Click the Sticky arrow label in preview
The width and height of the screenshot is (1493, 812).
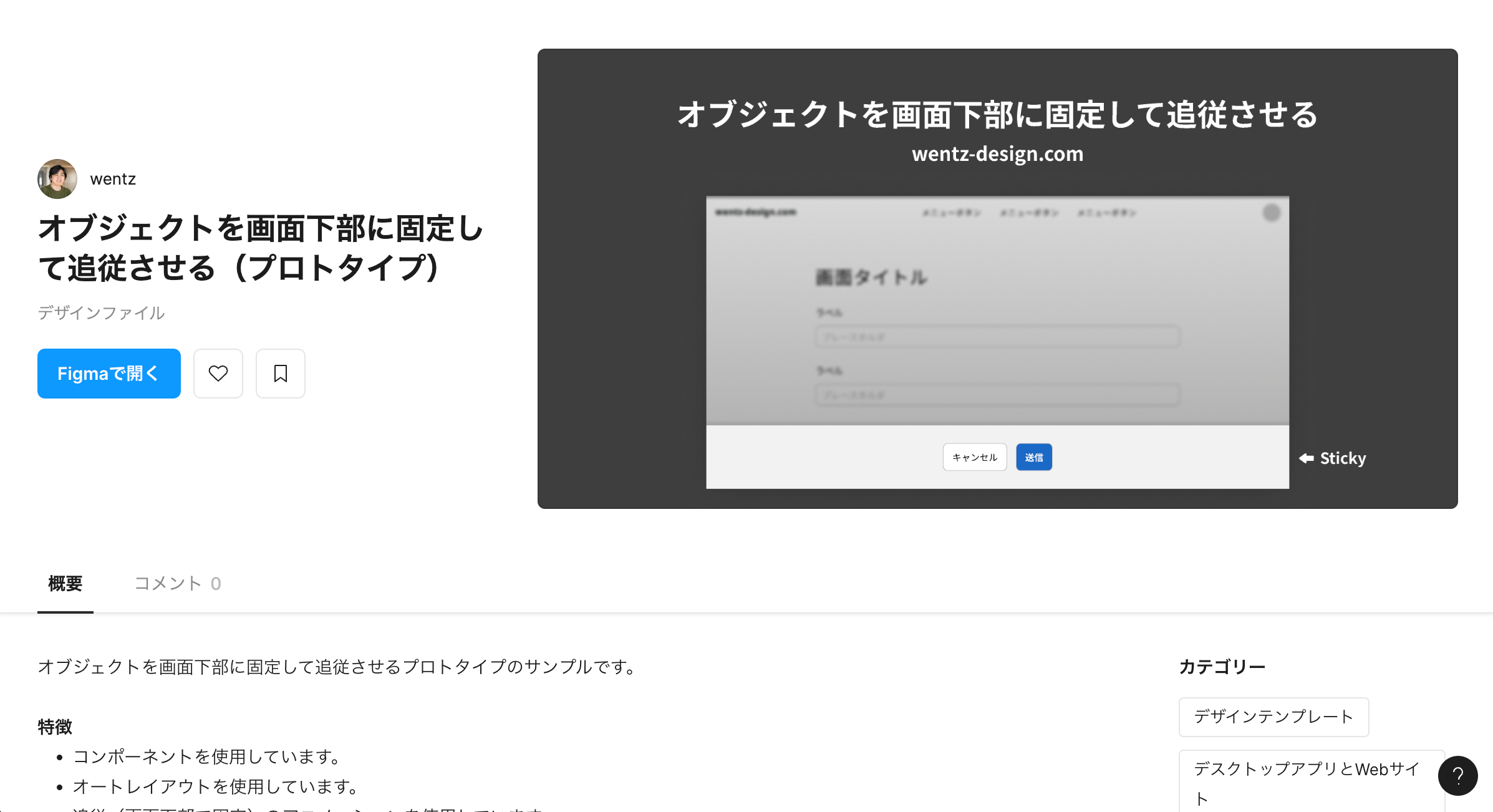pyautogui.click(x=1333, y=458)
